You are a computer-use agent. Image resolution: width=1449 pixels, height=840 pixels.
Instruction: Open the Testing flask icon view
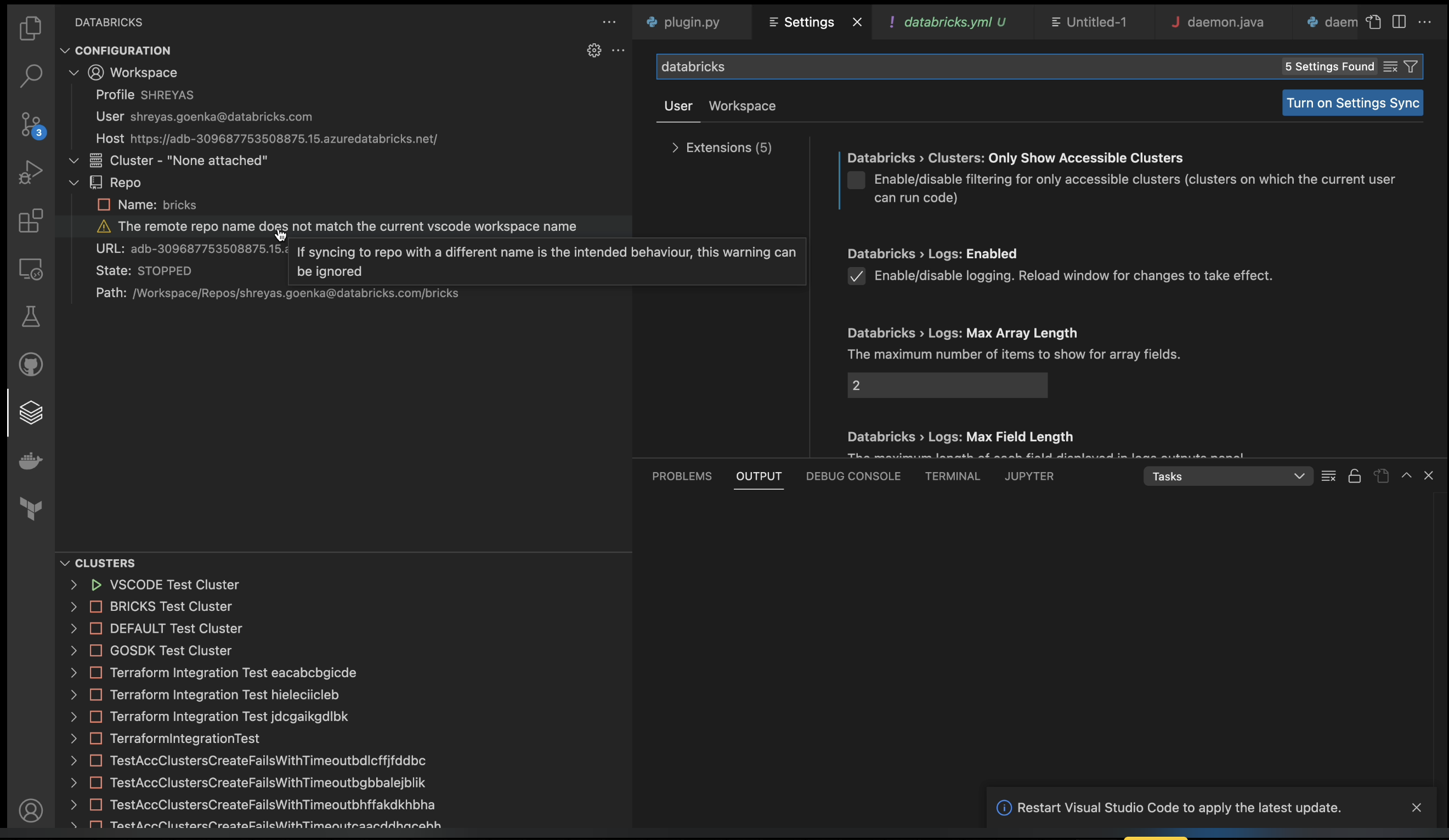[x=31, y=316]
